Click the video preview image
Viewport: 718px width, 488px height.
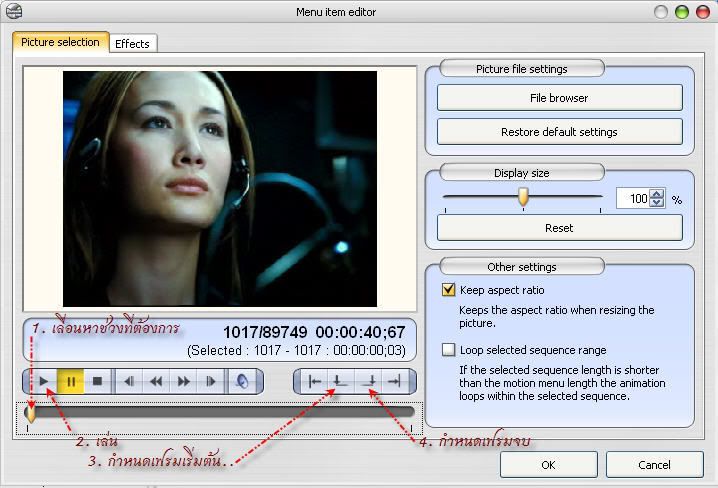pyautogui.click(x=220, y=189)
